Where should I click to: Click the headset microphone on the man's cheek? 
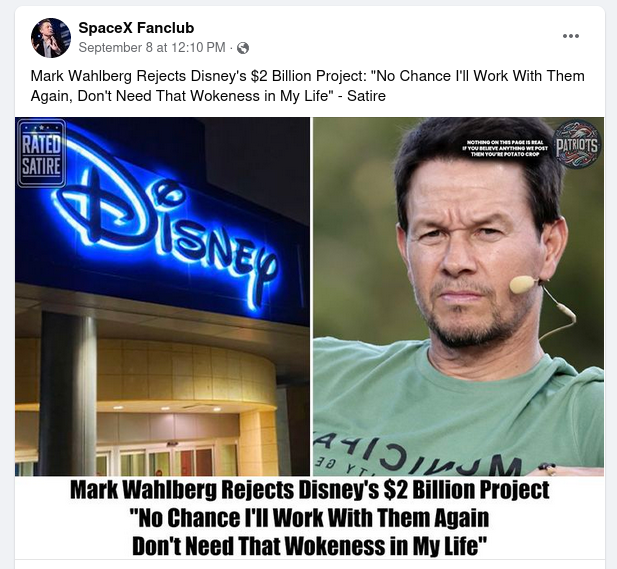[x=523, y=283]
